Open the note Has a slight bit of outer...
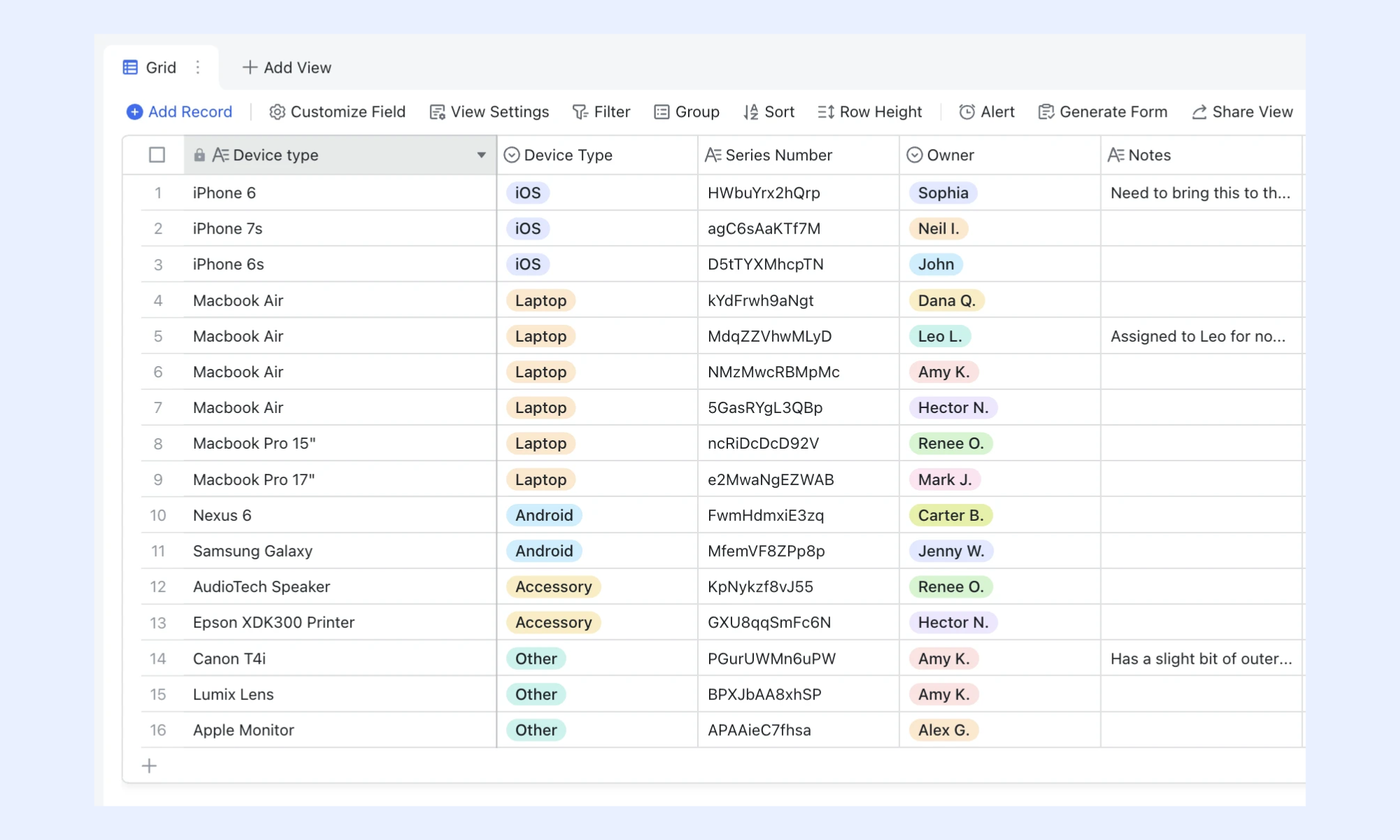The width and height of the screenshot is (1400, 840). 1201,659
